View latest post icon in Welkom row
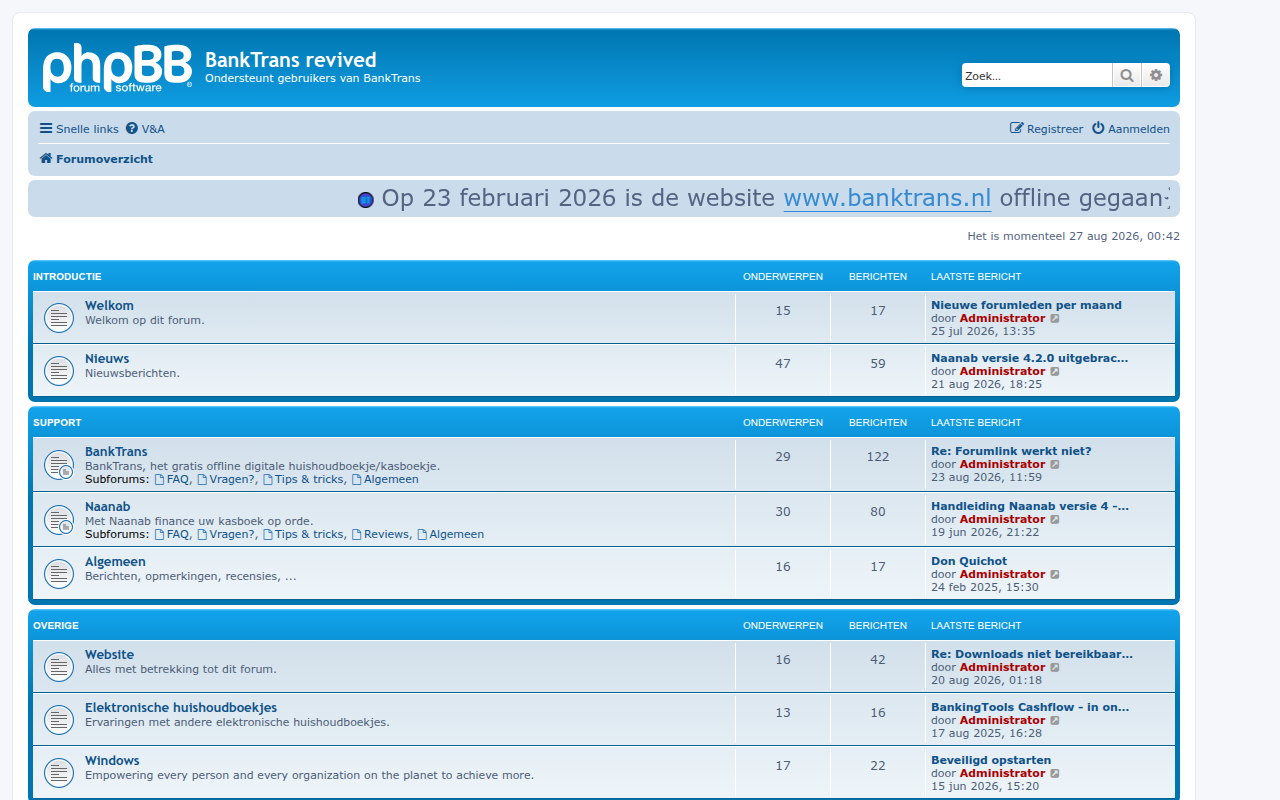The image size is (1280, 800). [1055, 318]
